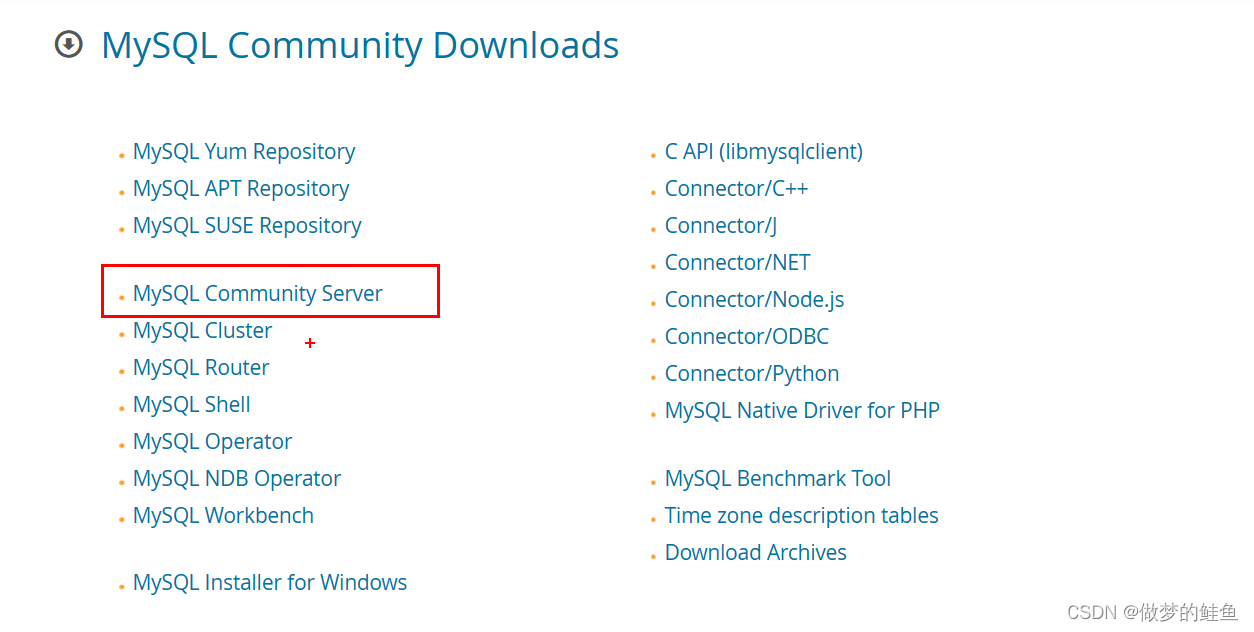Open the Connector/J link
The image size is (1254, 632).
coord(721,226)
